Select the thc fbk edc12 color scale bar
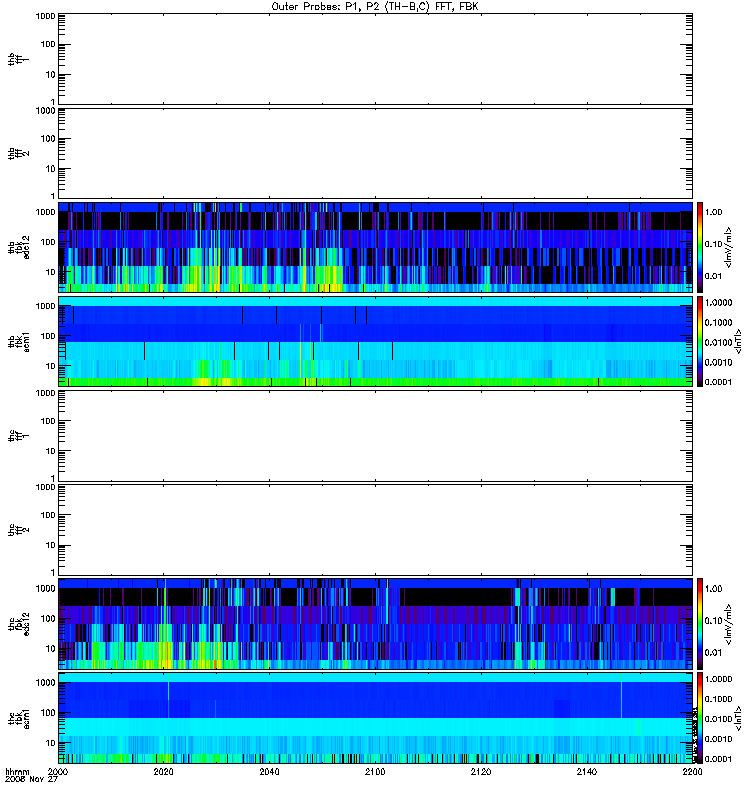 (x=700, y=623)
